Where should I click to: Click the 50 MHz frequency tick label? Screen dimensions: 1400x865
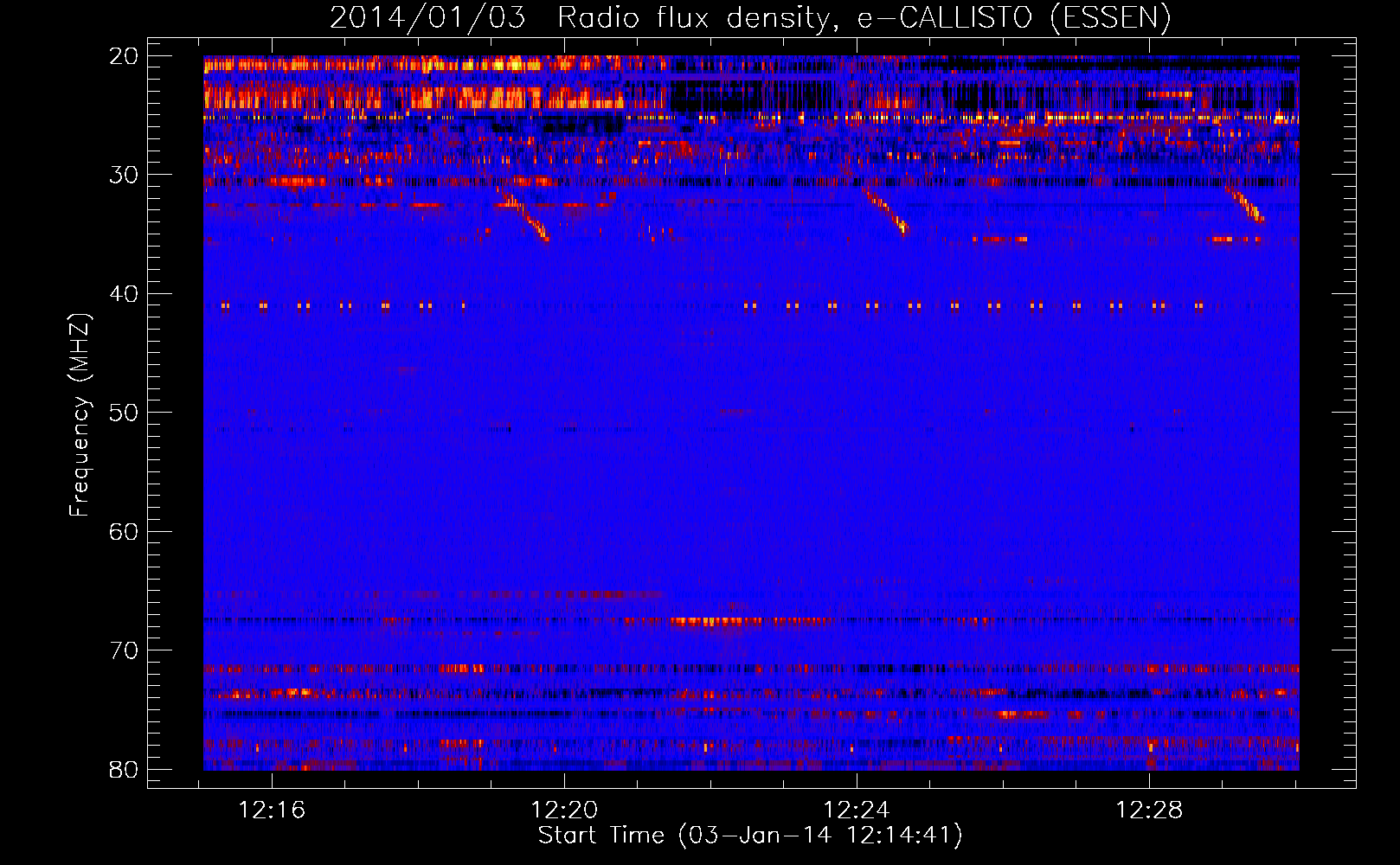(x=124, y=413)
